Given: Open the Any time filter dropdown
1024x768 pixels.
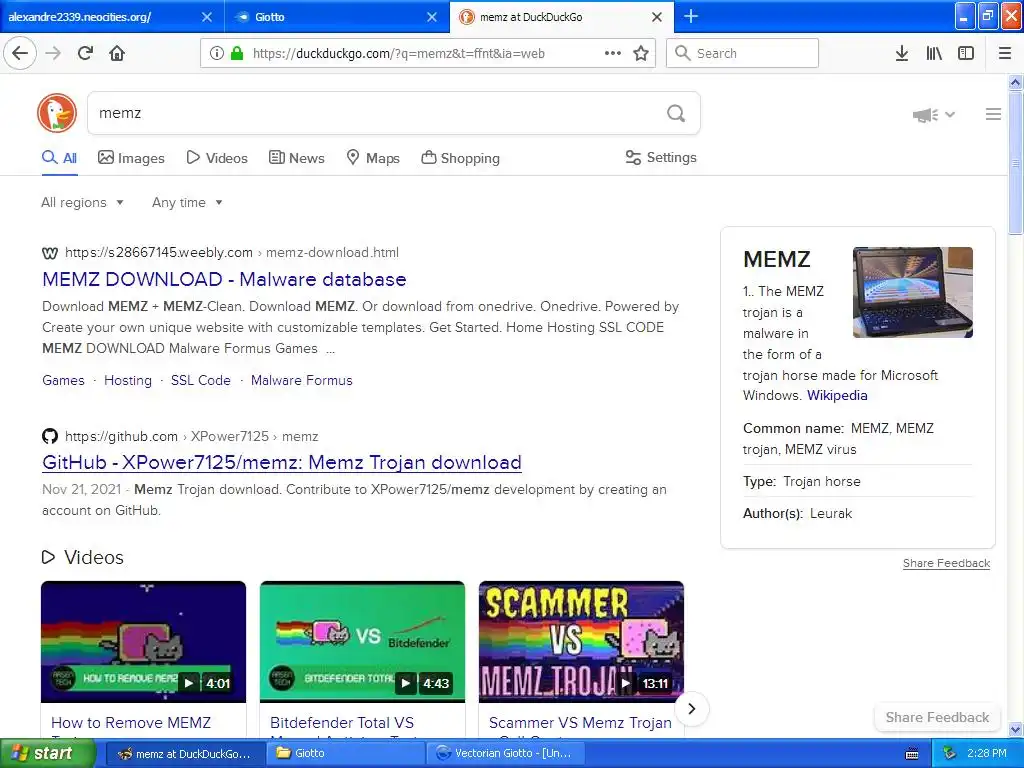Looking at the screenshot, I should (187, 202).
